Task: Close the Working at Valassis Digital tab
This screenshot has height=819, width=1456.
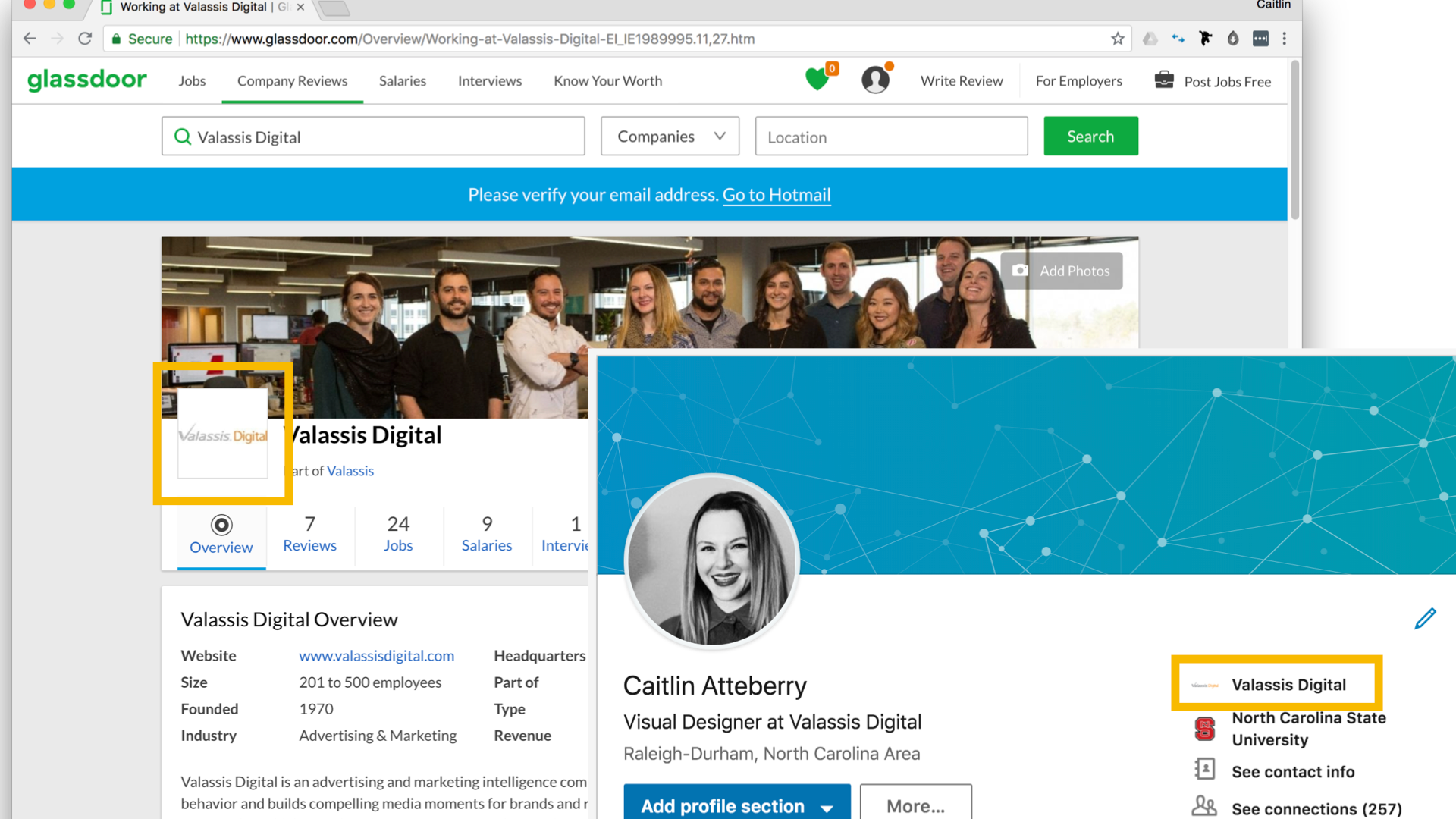Action: [x=300, y=7]
